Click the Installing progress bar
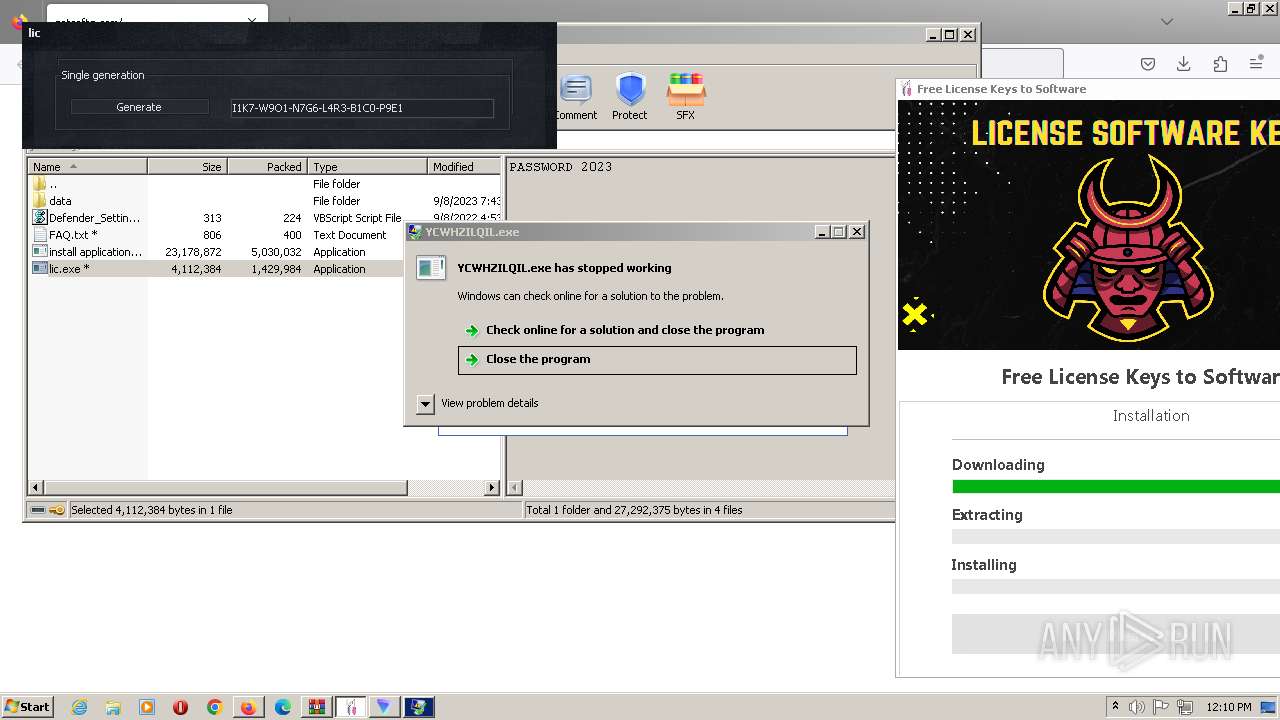 pyautogui.click(x=1116, y=587)
